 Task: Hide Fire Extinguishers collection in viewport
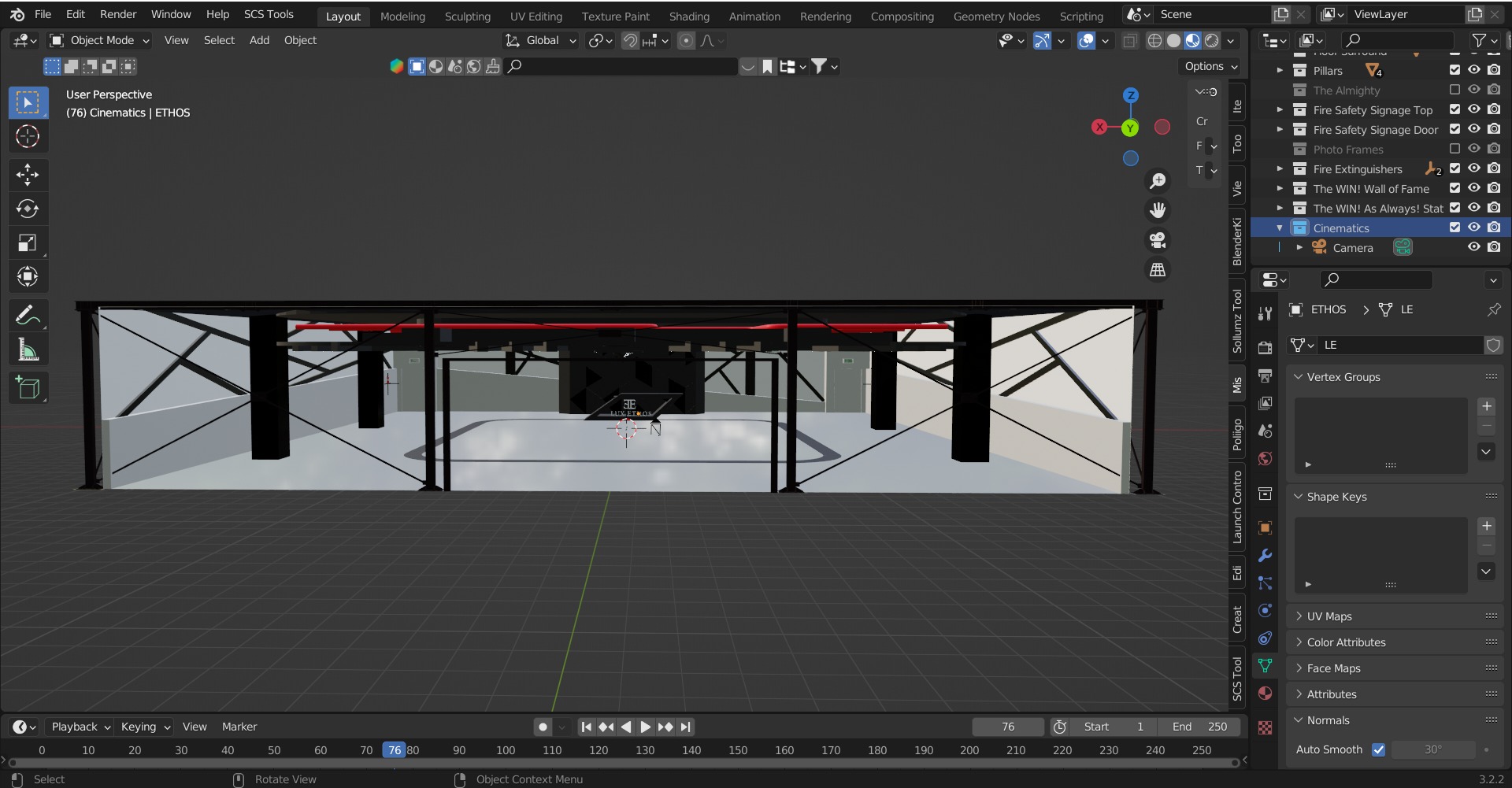1474,168
